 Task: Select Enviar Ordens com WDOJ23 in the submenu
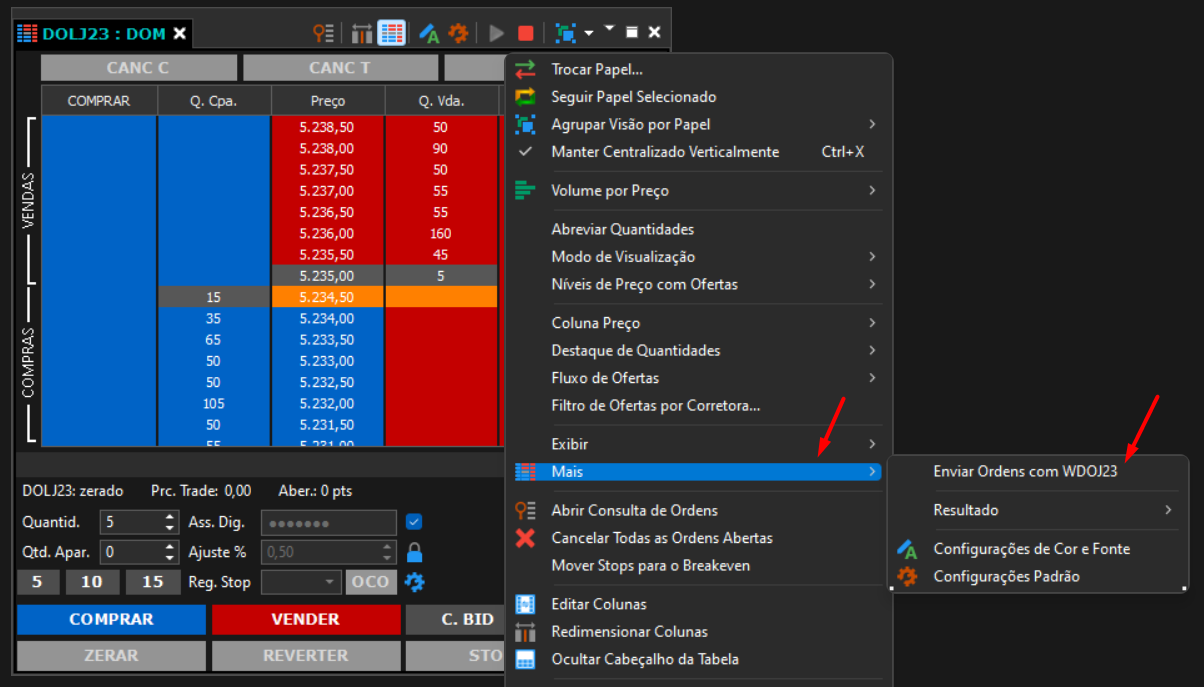[1037, 471]
